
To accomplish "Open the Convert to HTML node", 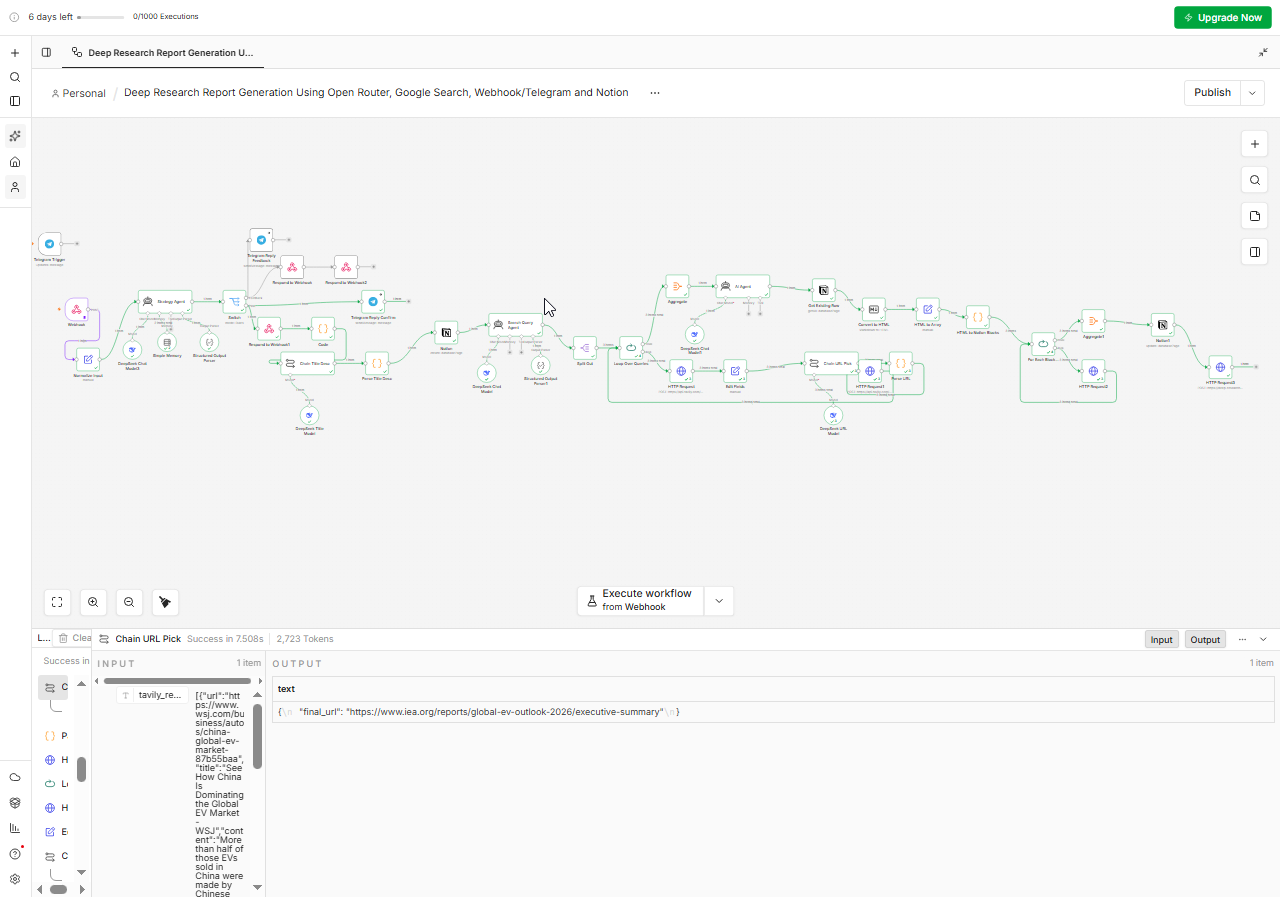I will (x=873, y=310).
